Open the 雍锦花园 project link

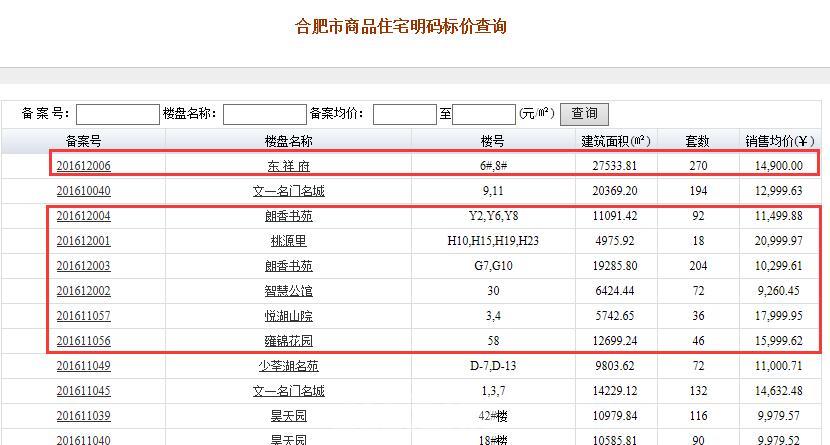coord(289,341)
